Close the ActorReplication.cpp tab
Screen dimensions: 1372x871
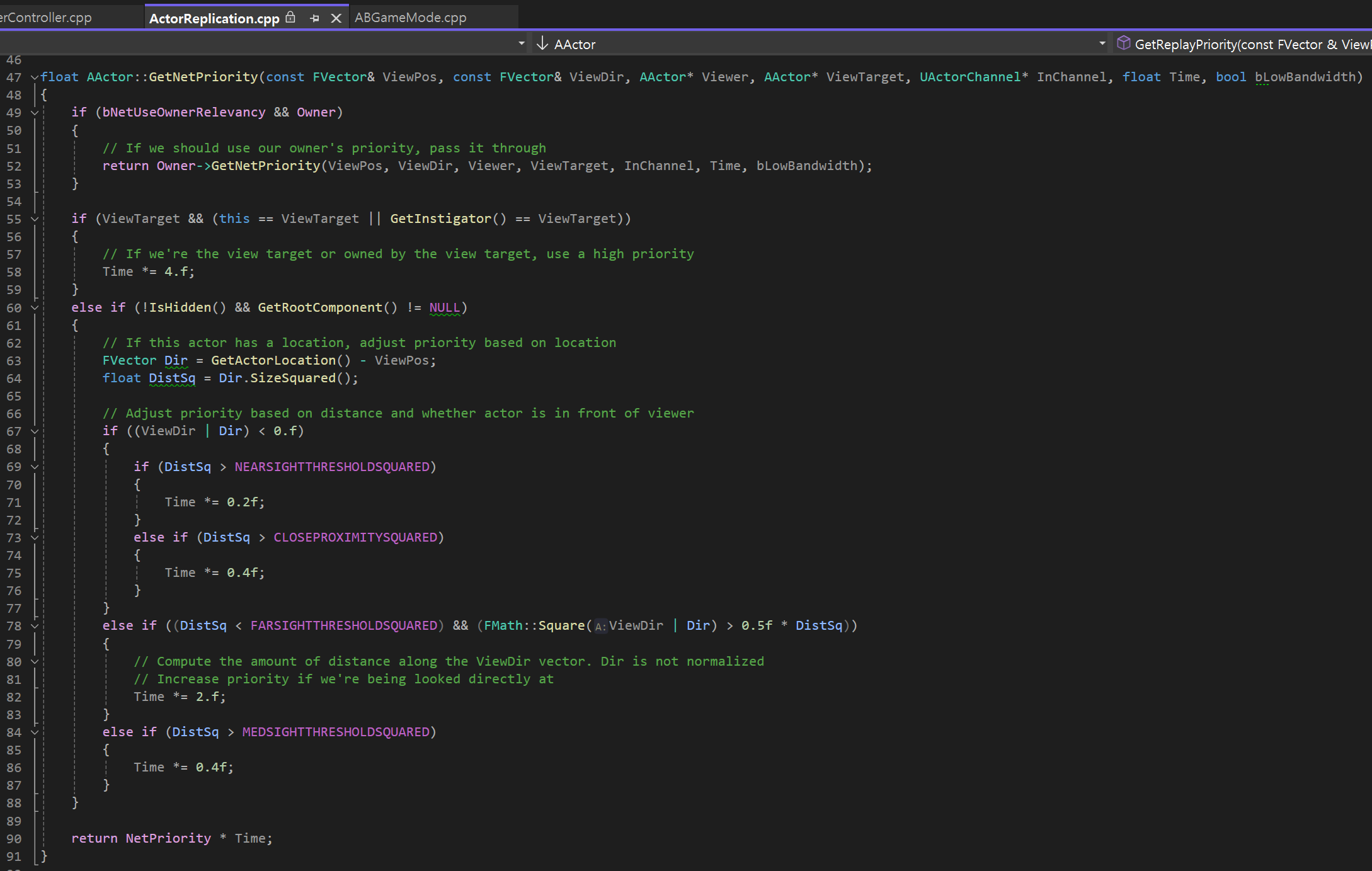pyautogui.click(x=336, y=18)
